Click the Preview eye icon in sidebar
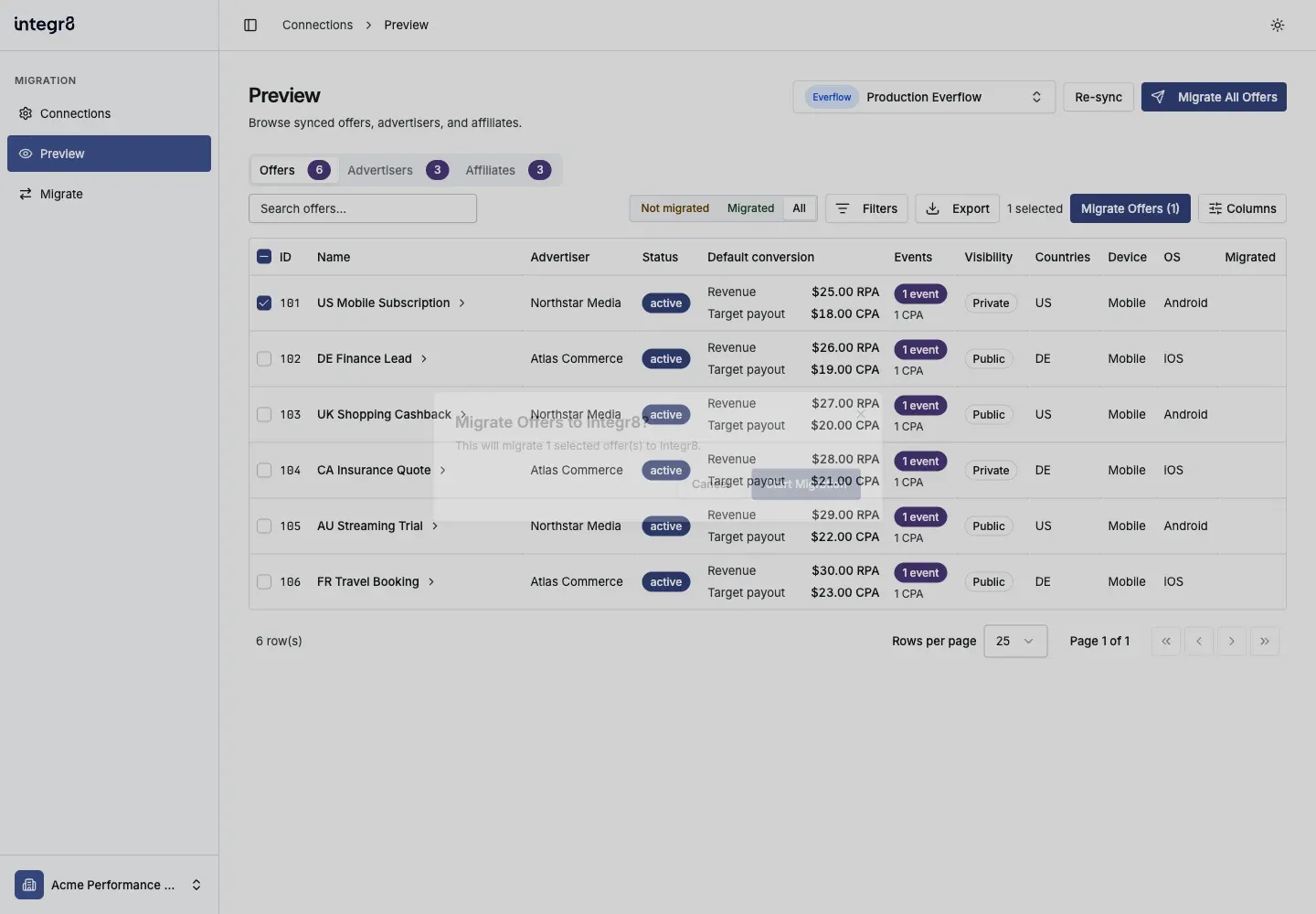 [26, 154]
